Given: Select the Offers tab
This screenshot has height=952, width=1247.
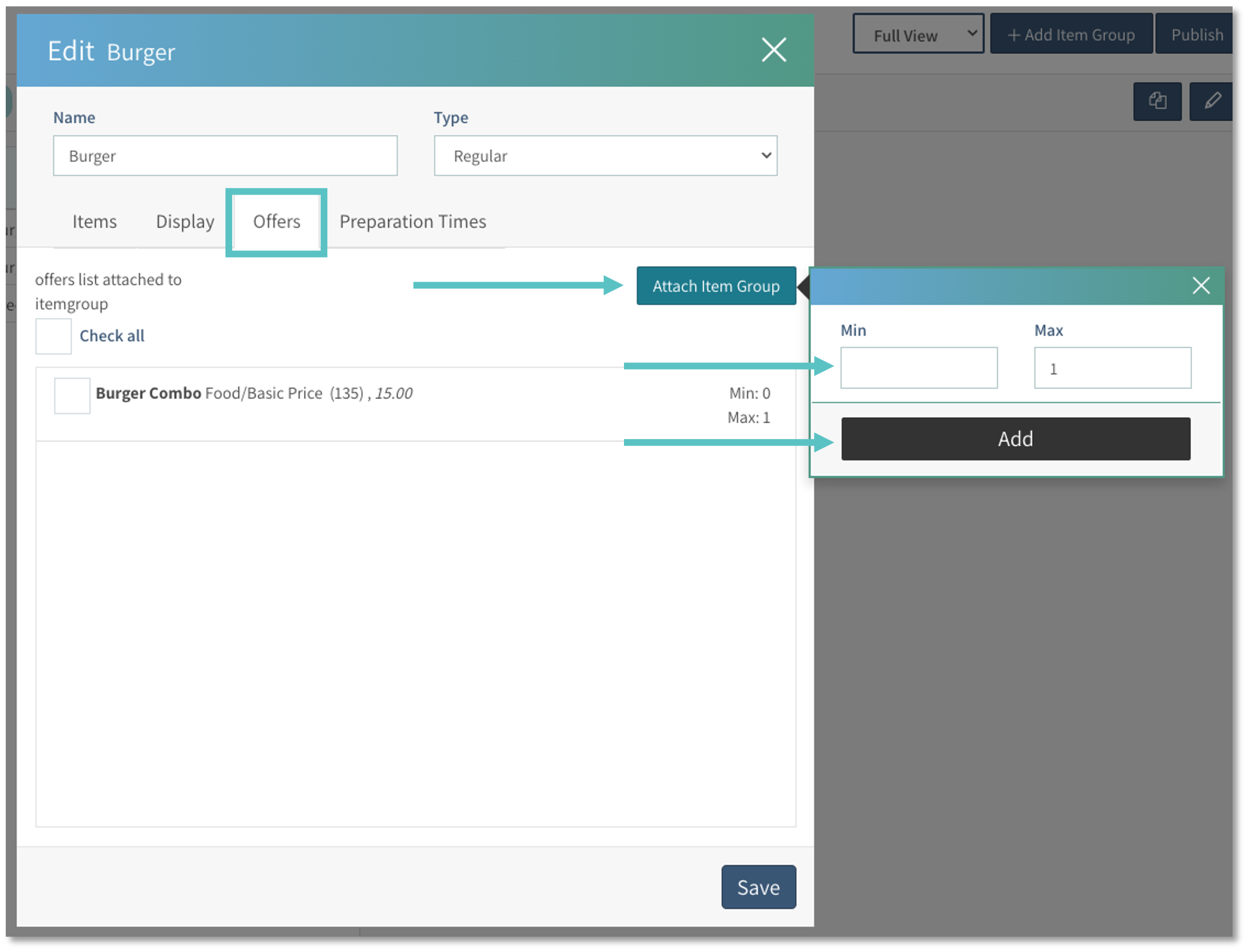Looking at the screenshot, I should point(276,222).
